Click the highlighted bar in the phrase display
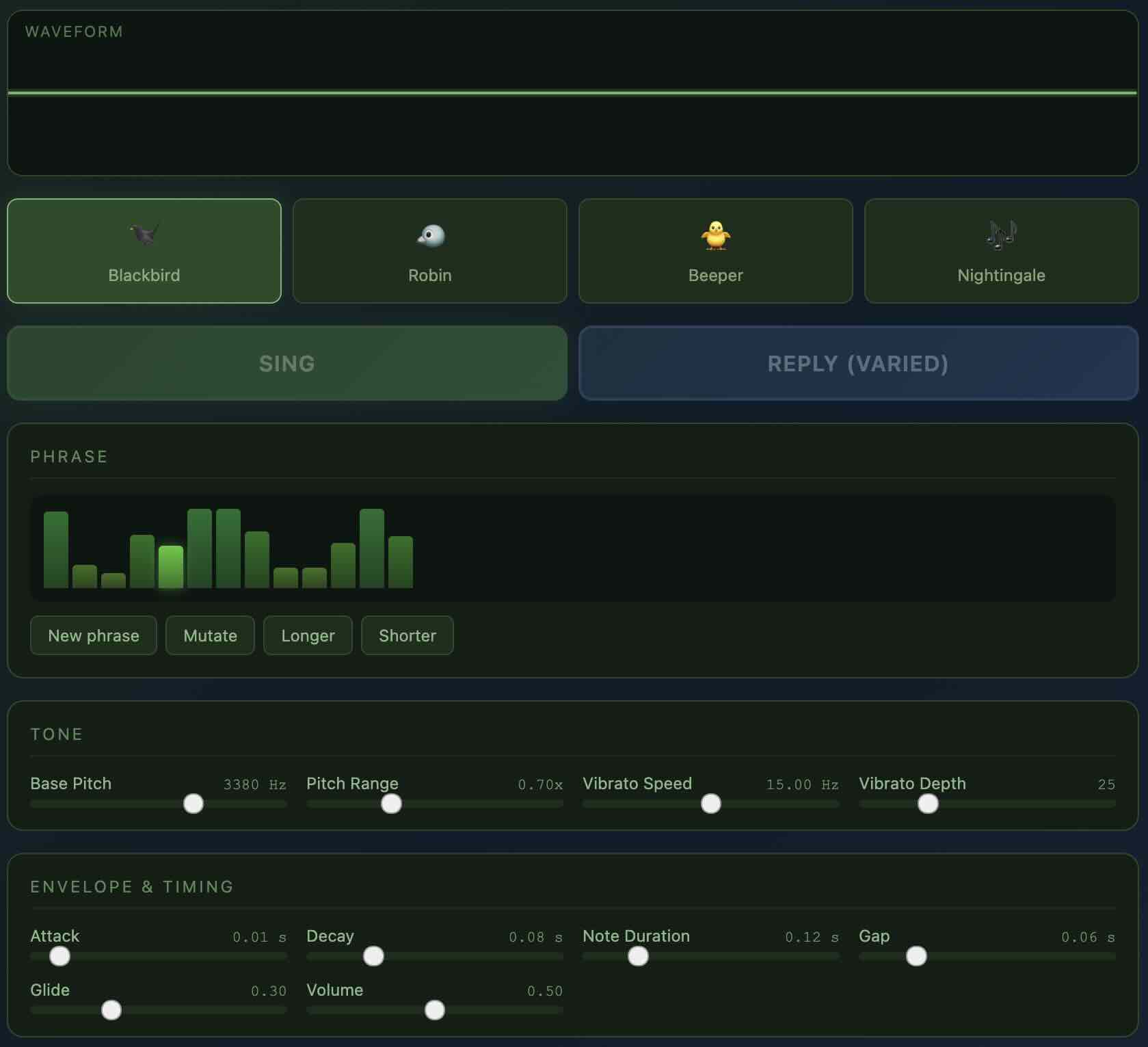The image size is (1148, 1047). 170,568
